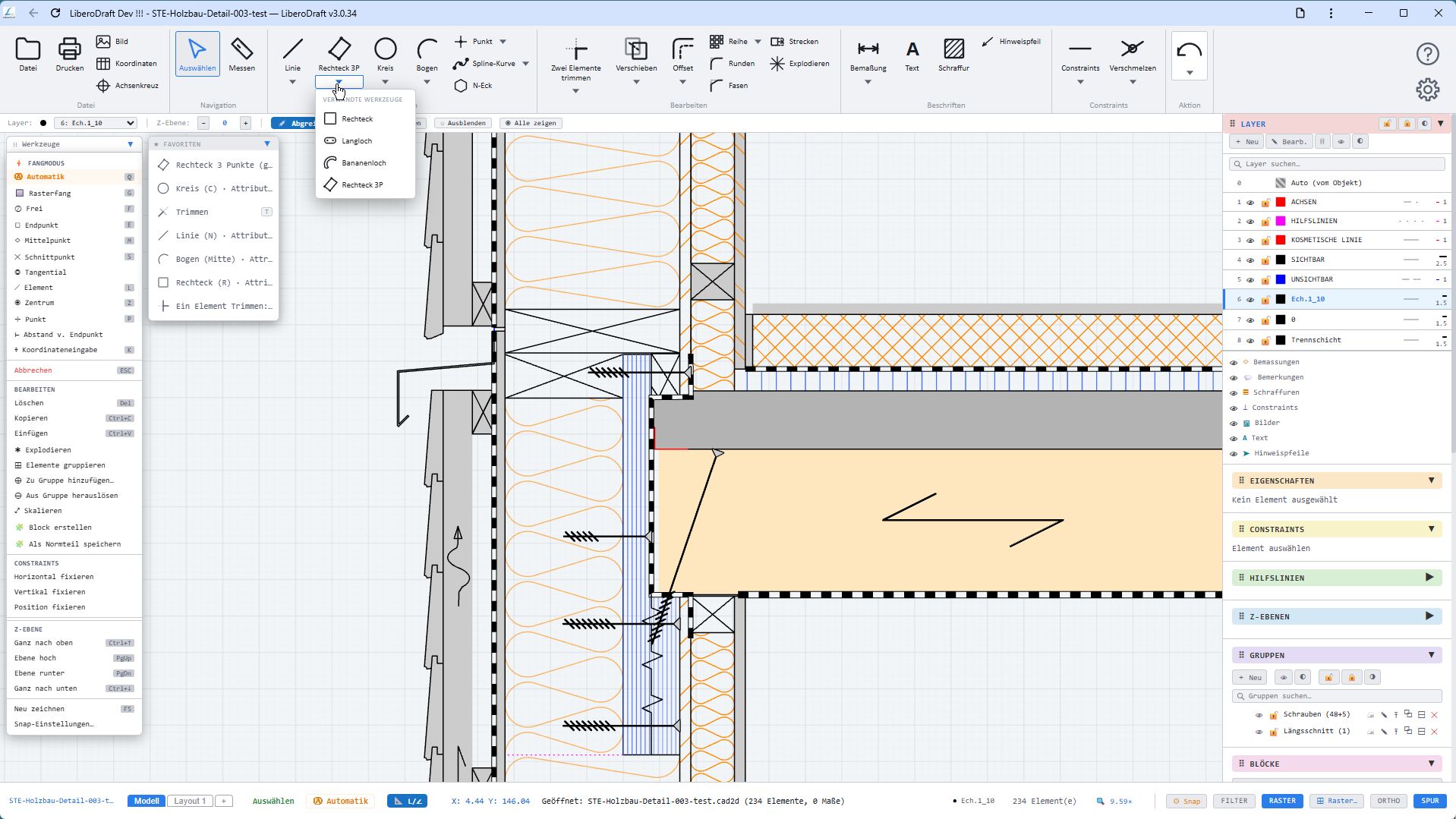Open the Datei file menu icon
The image size is (1456, 819).
pos(28,53)
